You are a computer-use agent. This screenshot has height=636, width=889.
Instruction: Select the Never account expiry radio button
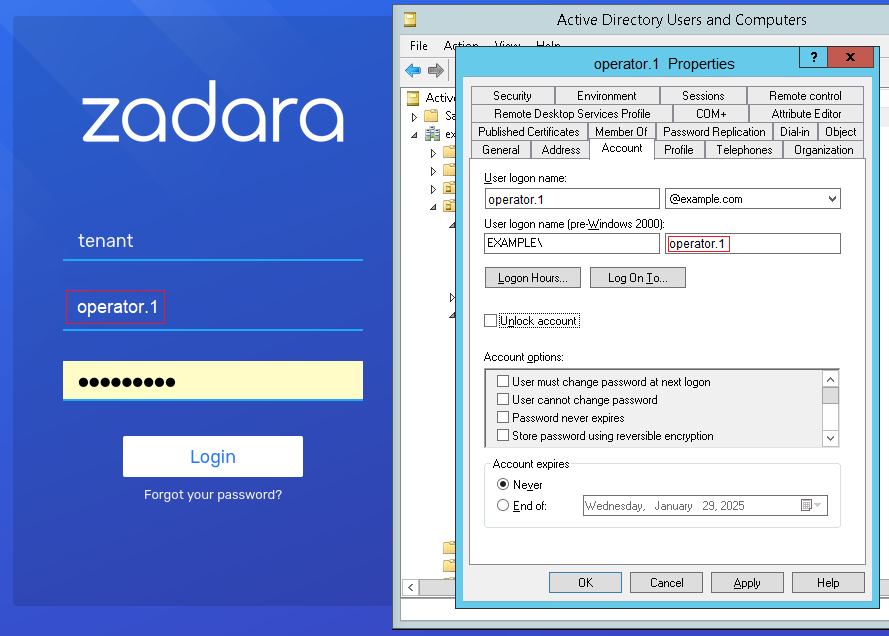[503, 484]
